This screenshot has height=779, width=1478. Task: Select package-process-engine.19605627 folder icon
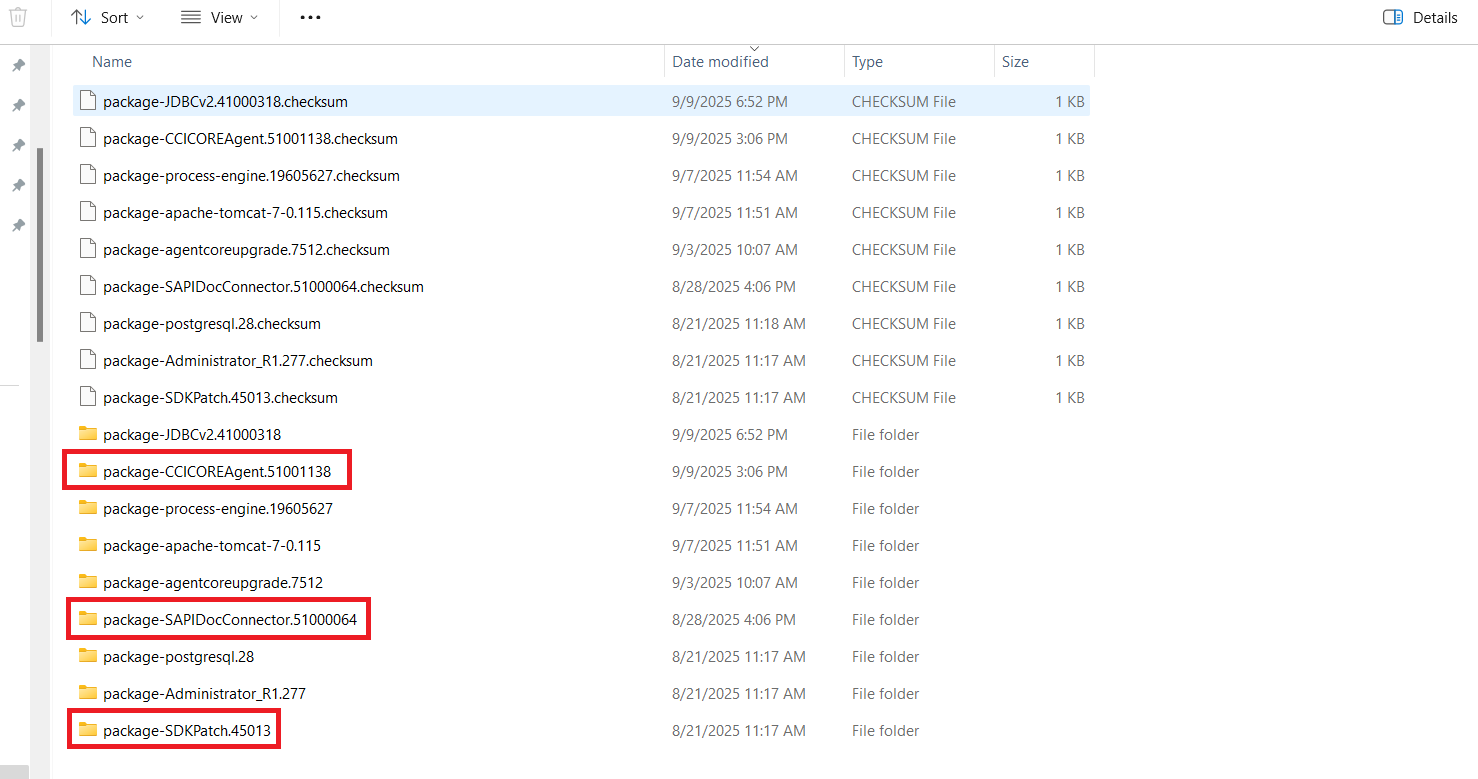[88, 508]
